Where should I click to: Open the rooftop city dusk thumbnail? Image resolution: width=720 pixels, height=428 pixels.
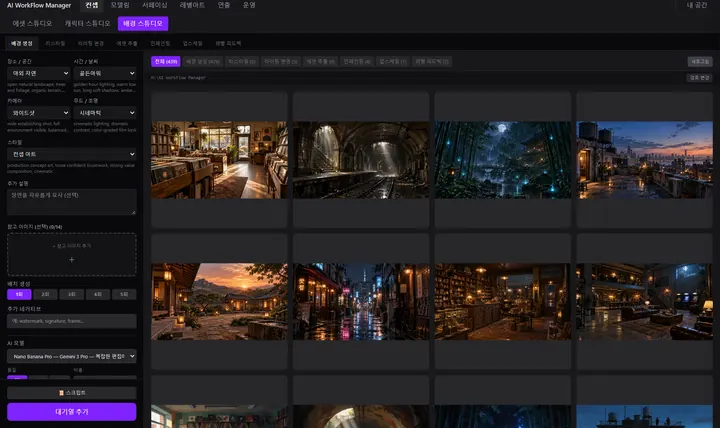click(x=644, y=160)
